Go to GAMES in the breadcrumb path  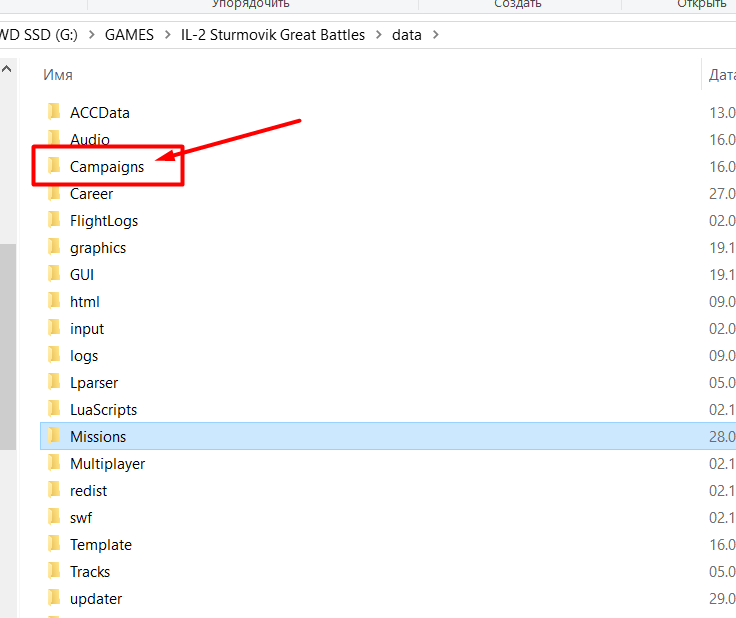129,35
